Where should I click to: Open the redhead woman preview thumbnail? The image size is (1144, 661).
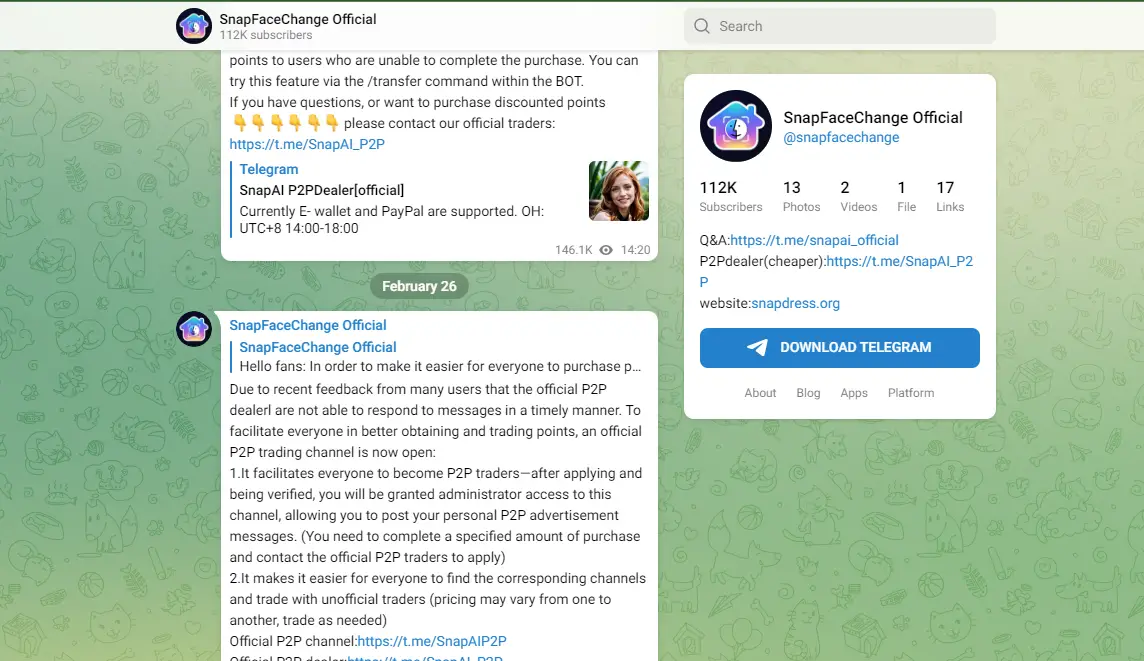click(619, 190)
